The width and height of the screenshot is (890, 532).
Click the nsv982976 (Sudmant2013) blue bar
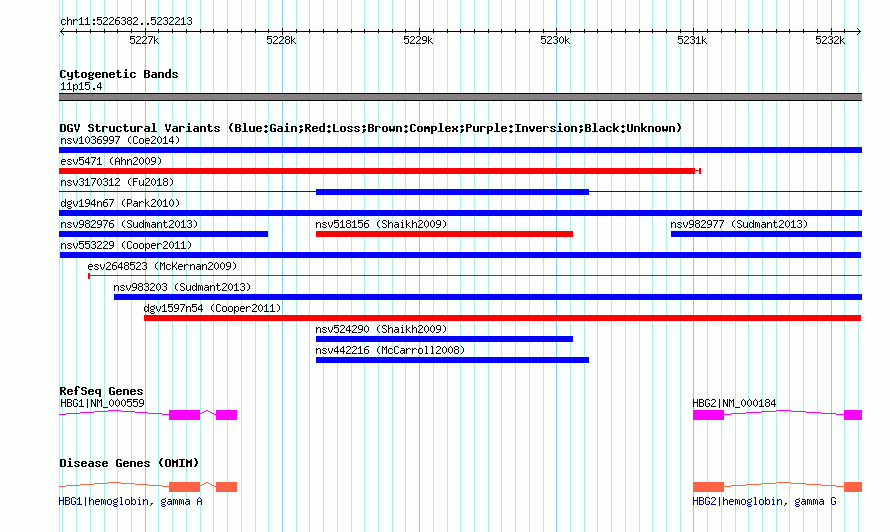click(x=163, y=234)
